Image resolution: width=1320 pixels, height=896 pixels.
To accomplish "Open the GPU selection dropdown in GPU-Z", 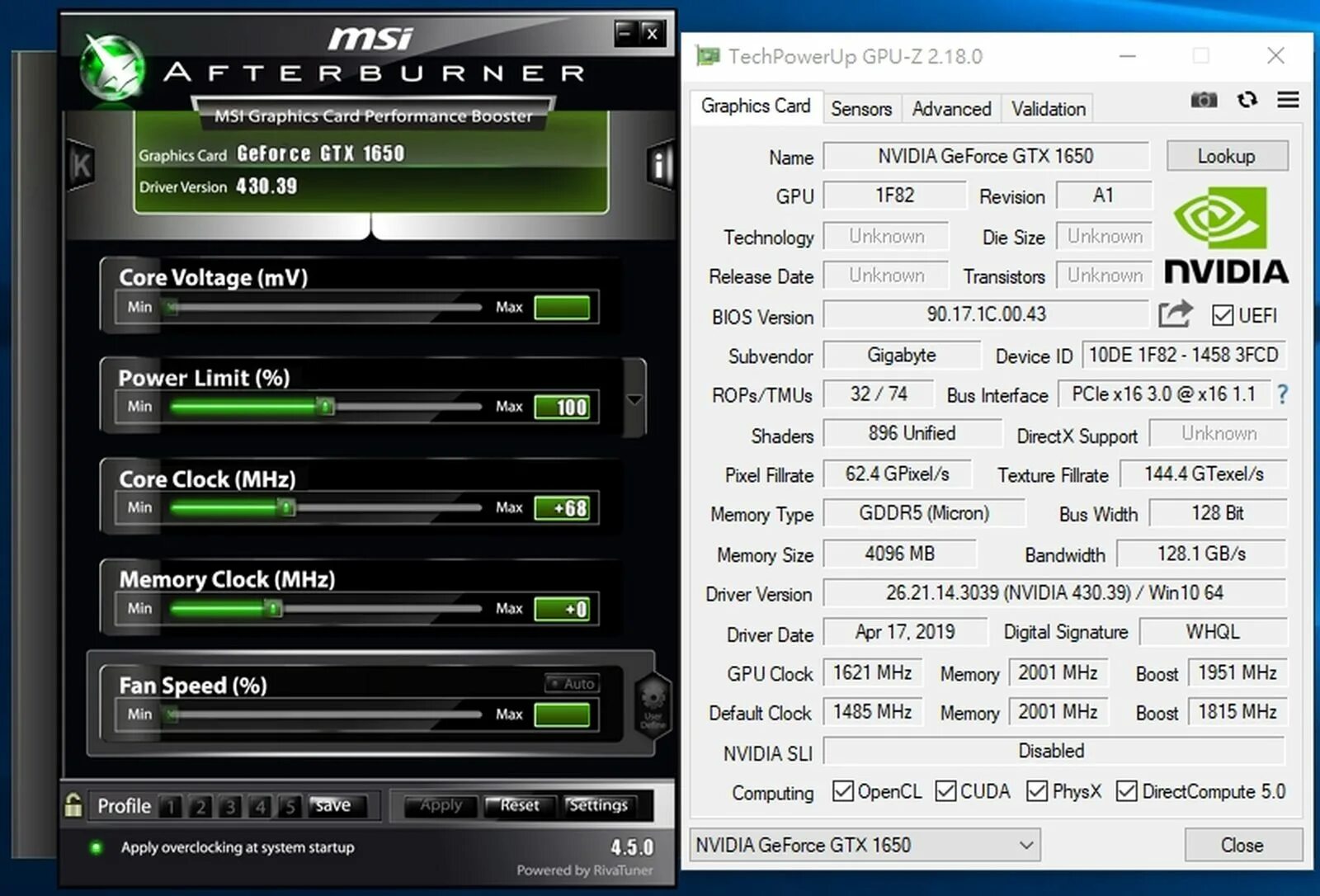I will click(x=865, y=845).
